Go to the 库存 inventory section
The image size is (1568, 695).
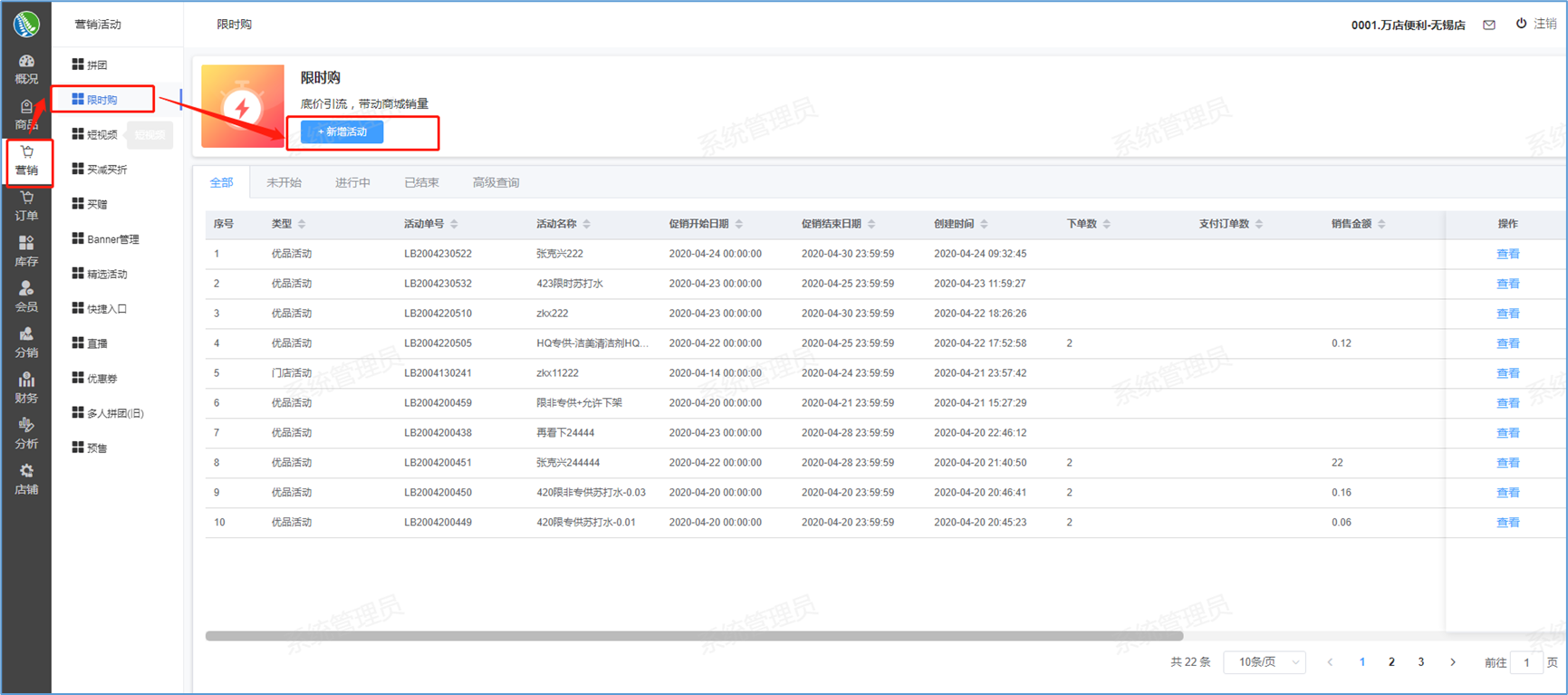(x=26, y=252)
